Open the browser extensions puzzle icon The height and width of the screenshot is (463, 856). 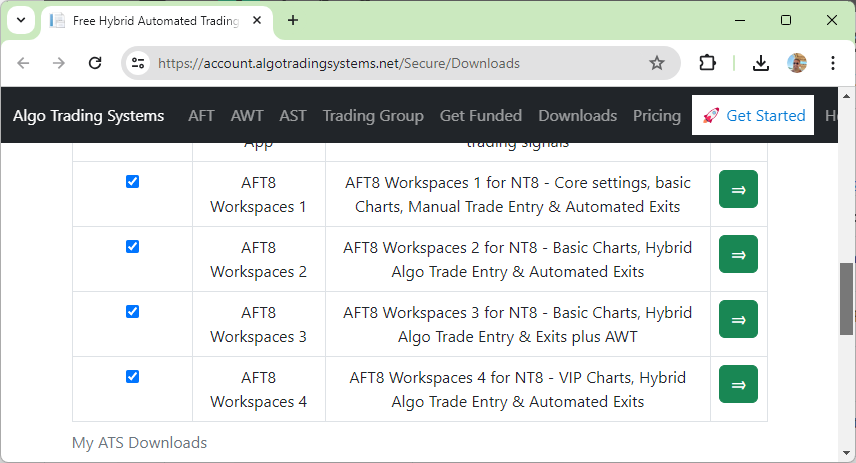click(708, 63)
